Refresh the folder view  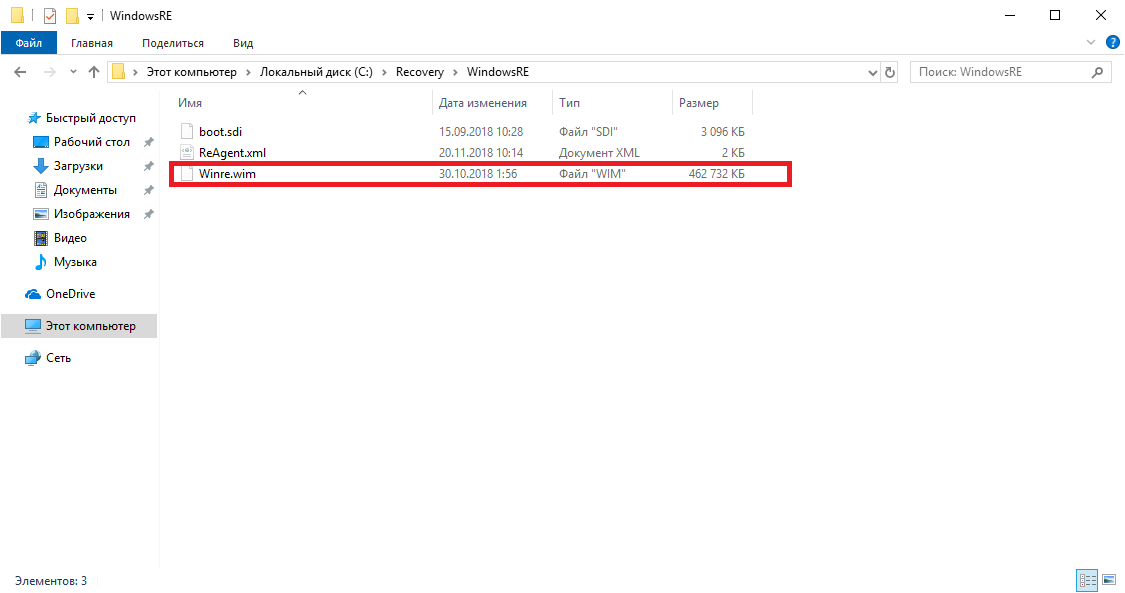tap(890, 72)
